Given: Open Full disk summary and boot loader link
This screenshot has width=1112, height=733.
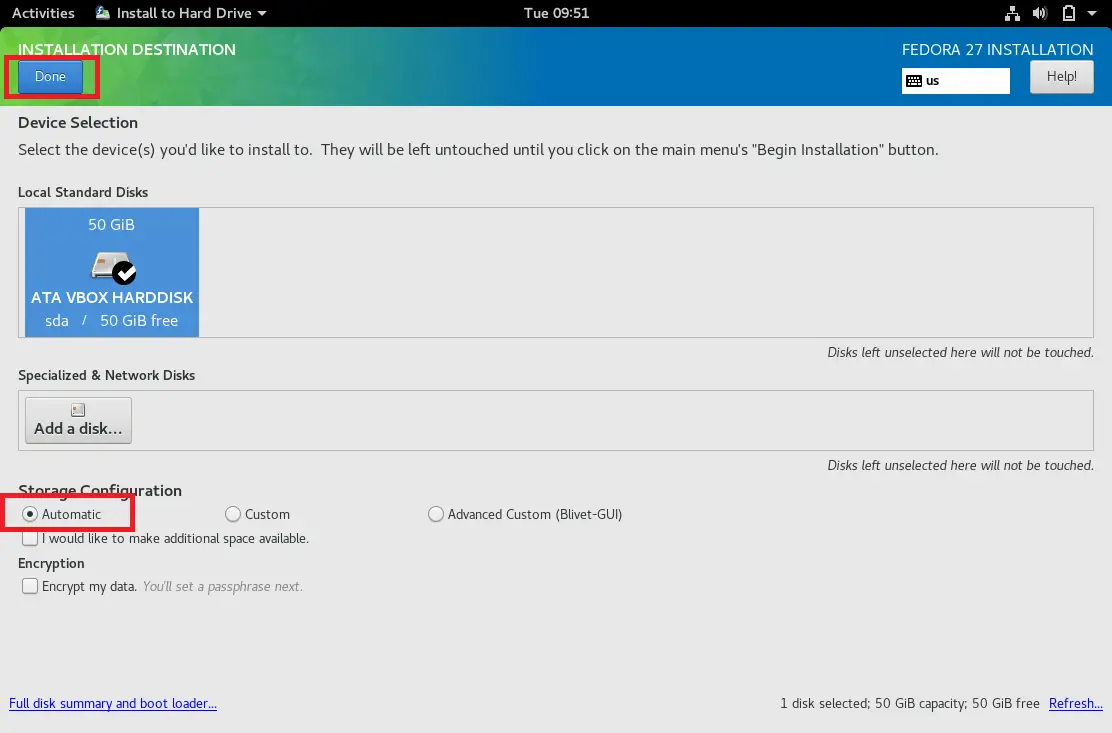Looking at the screenshot, I should pos(113,703).
